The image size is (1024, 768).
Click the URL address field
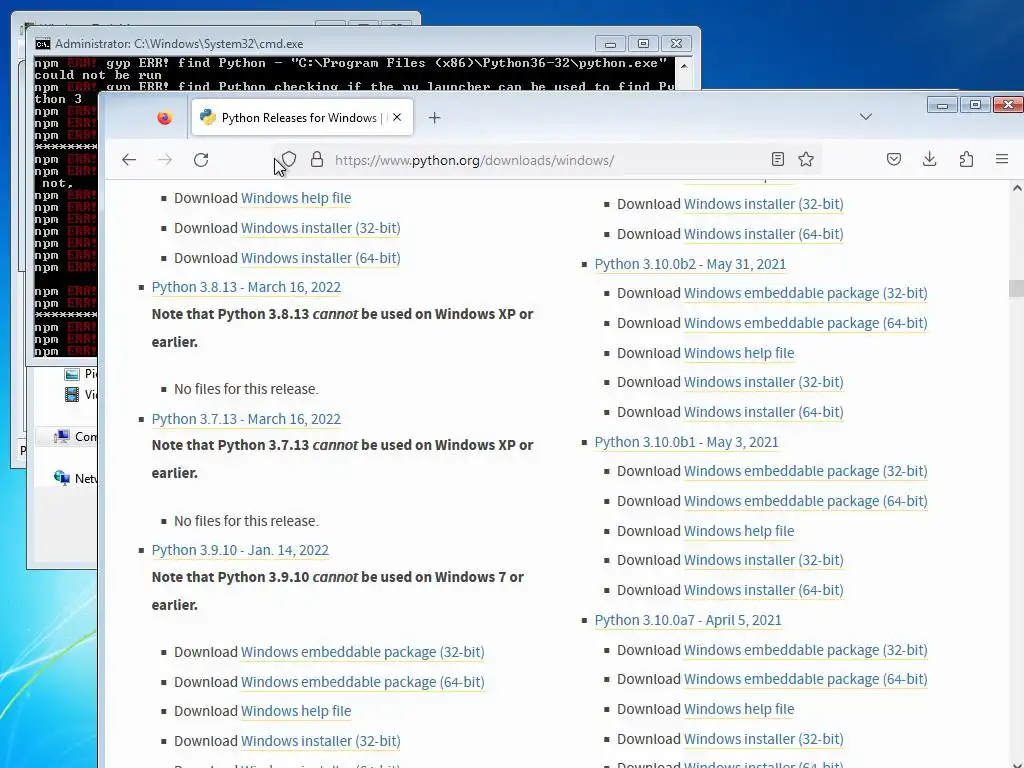click(x=549, y=160)
